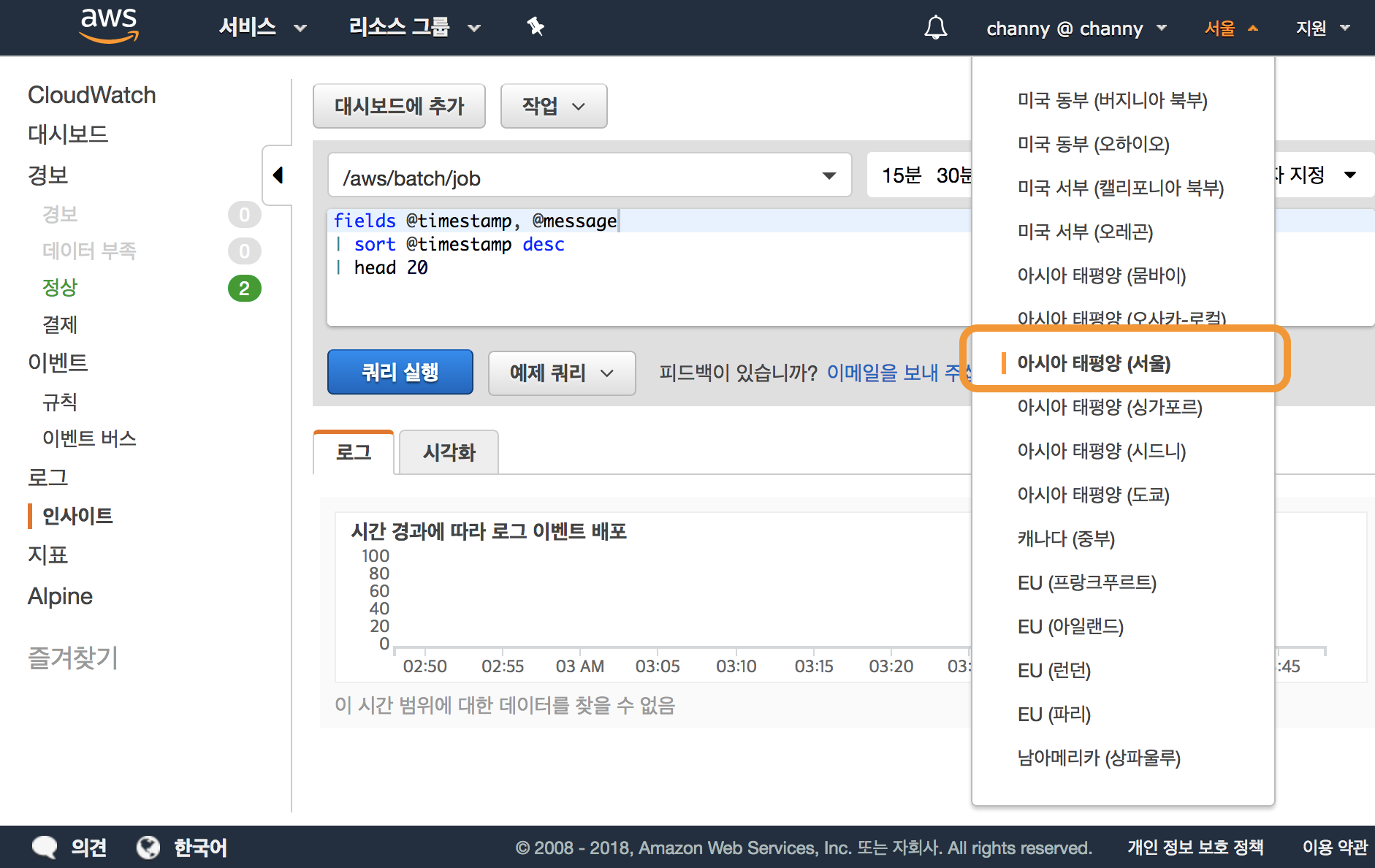The width and height of the screenshot is (1375, 868).
Task: Open the 리소스 그룹 dropdown menu
Action: tap(414, 28)
